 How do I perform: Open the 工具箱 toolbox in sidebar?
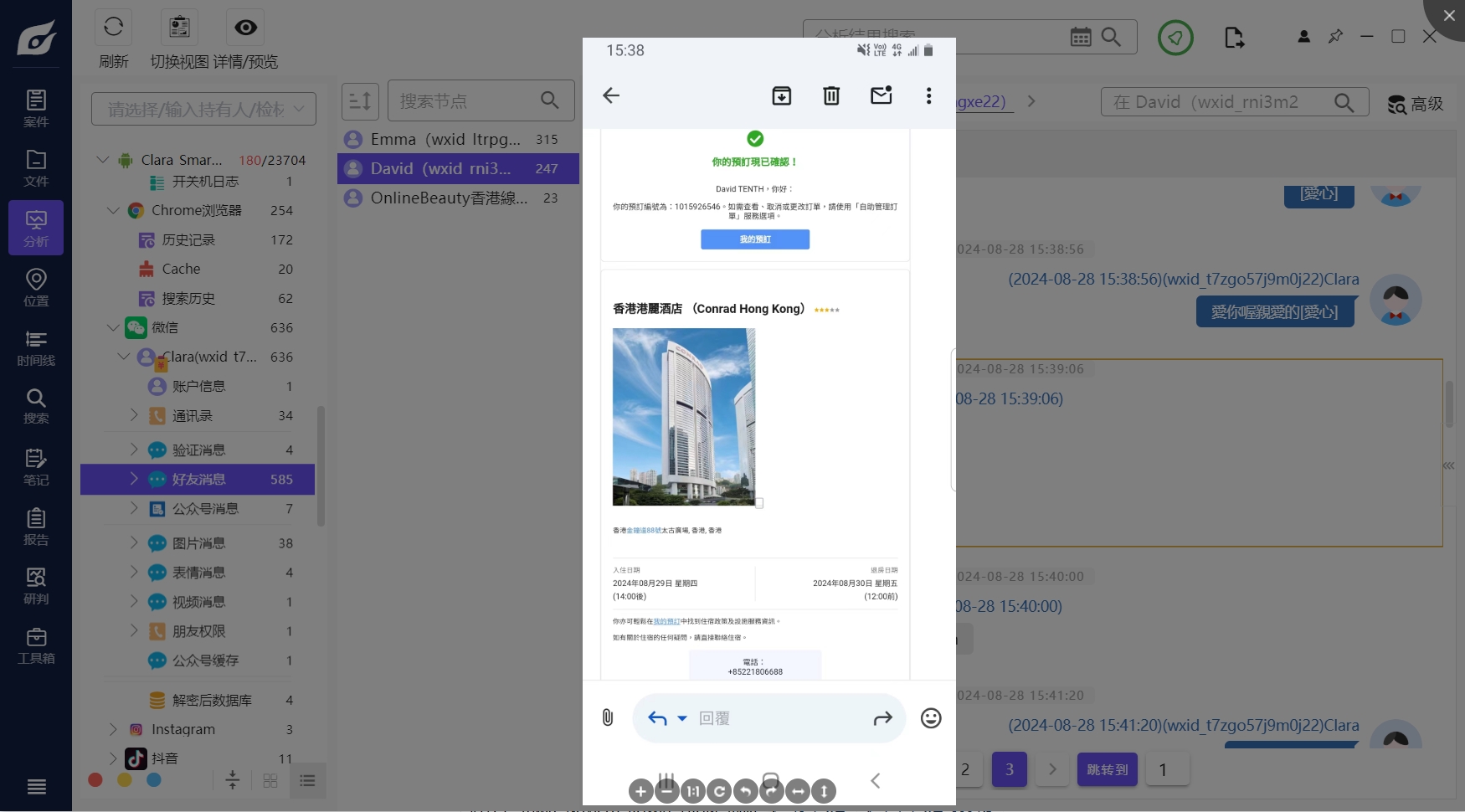click(36, 645)
